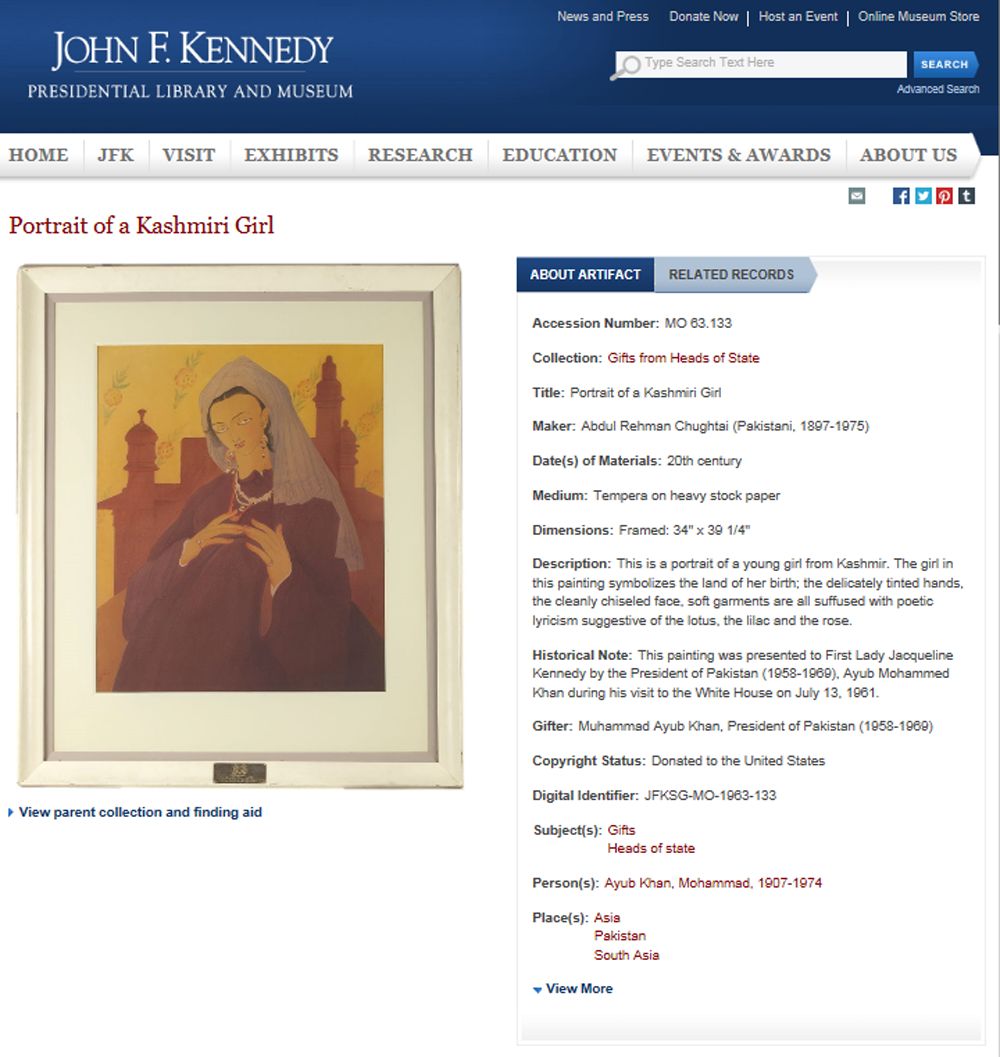This screenshot has width=1000, height=1057.
Task: Open the Advanced Search link
Action: click(937, 89)
